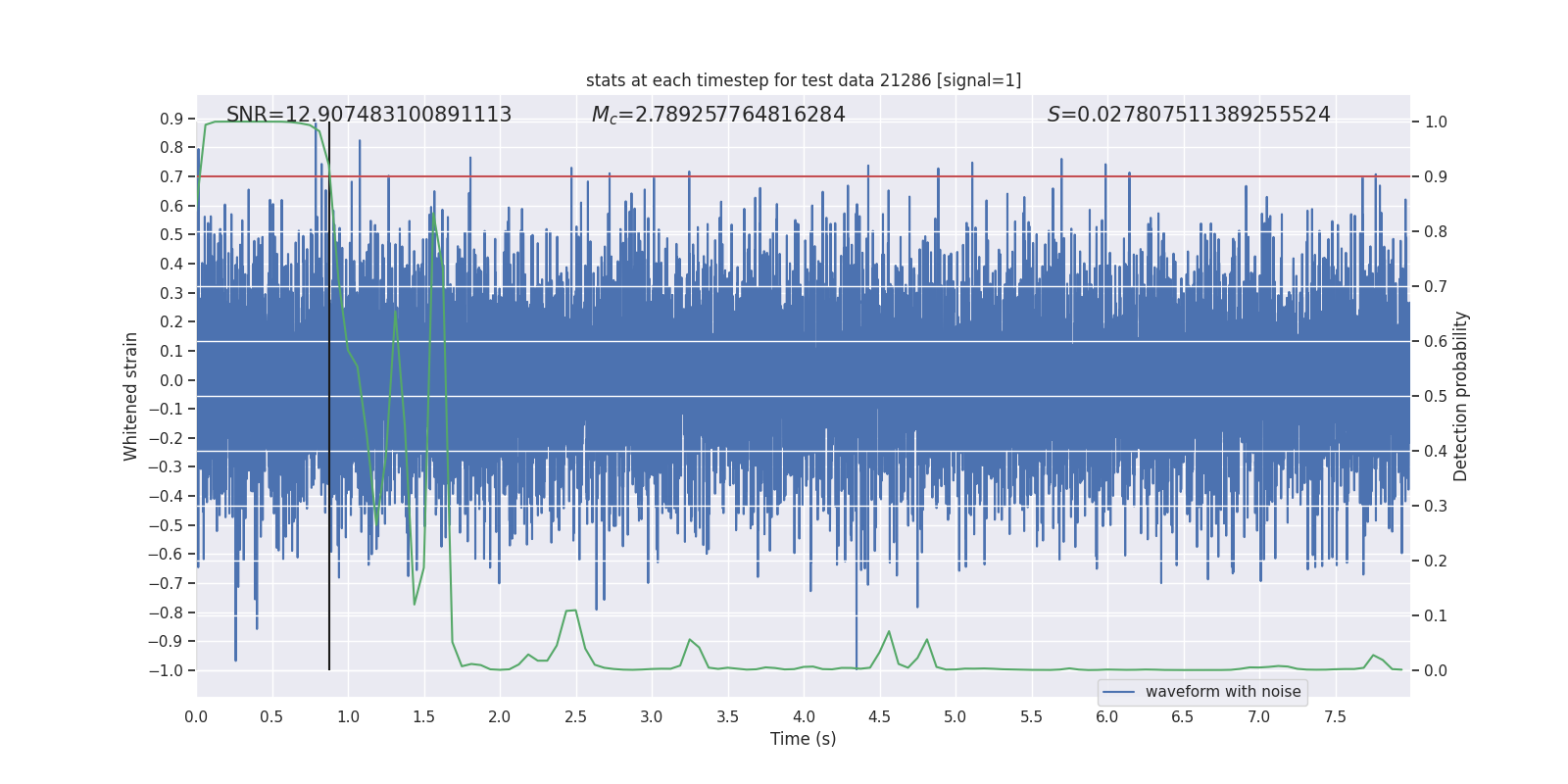This screenshot has width=1568, height=784.
Task: Select the Detection probability tick label 0.7
Action: 1436,287
